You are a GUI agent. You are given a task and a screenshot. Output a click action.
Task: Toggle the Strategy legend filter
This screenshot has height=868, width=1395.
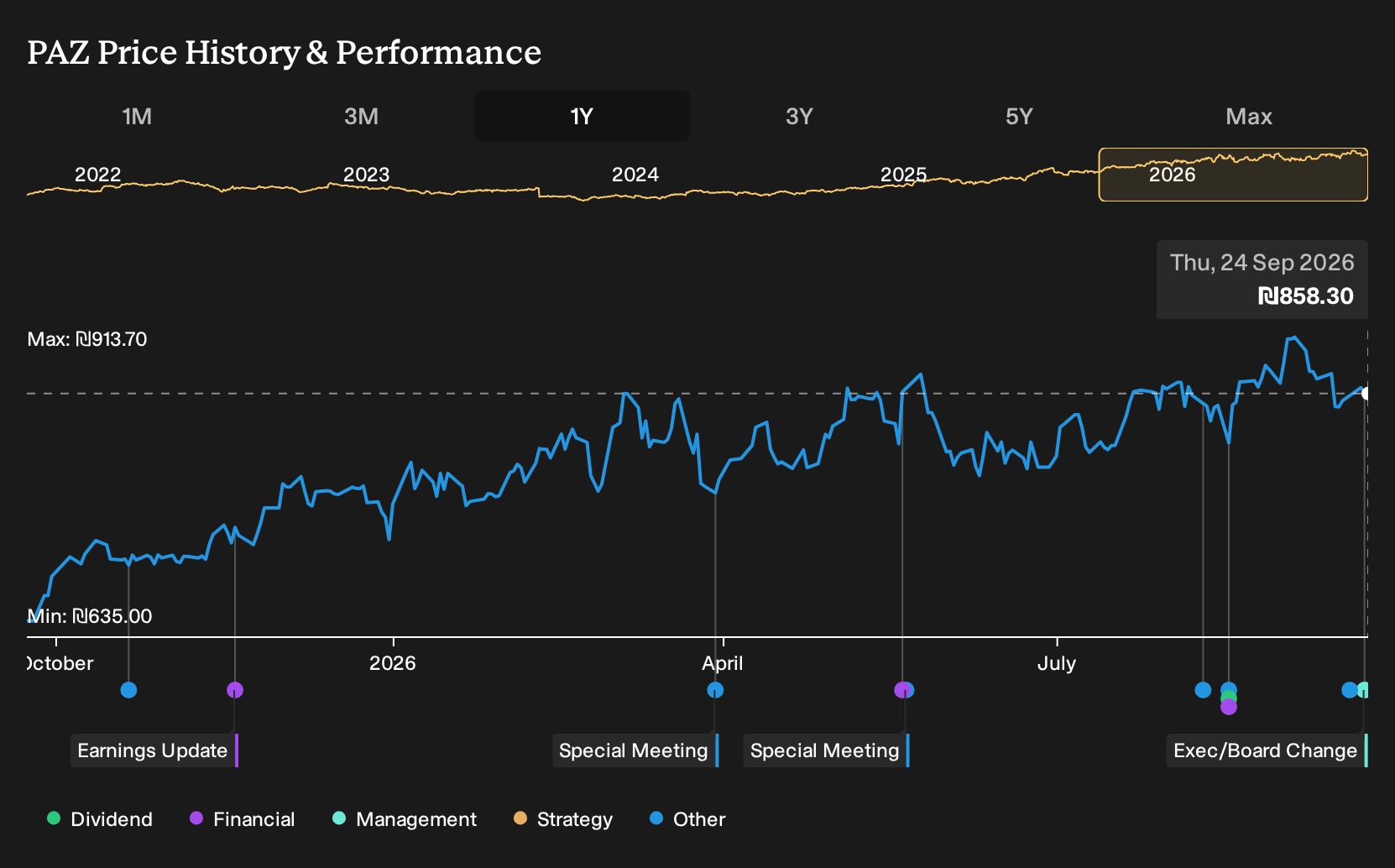coord(562,819)
